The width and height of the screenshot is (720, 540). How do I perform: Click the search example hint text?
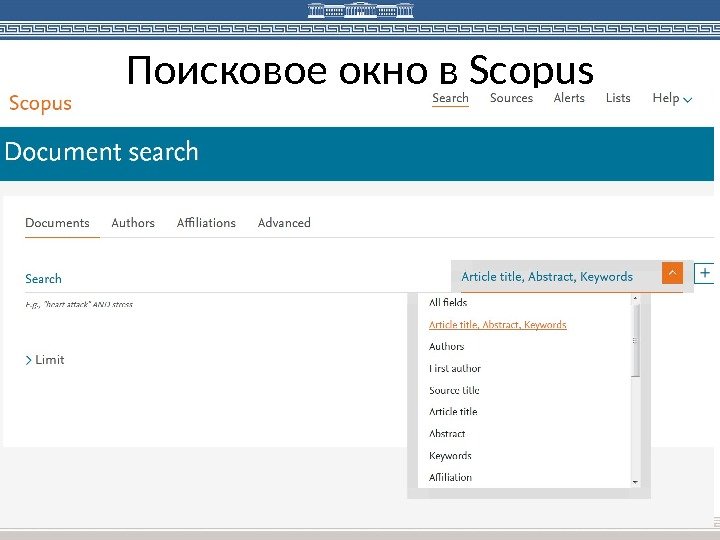(x=79, y=304)
